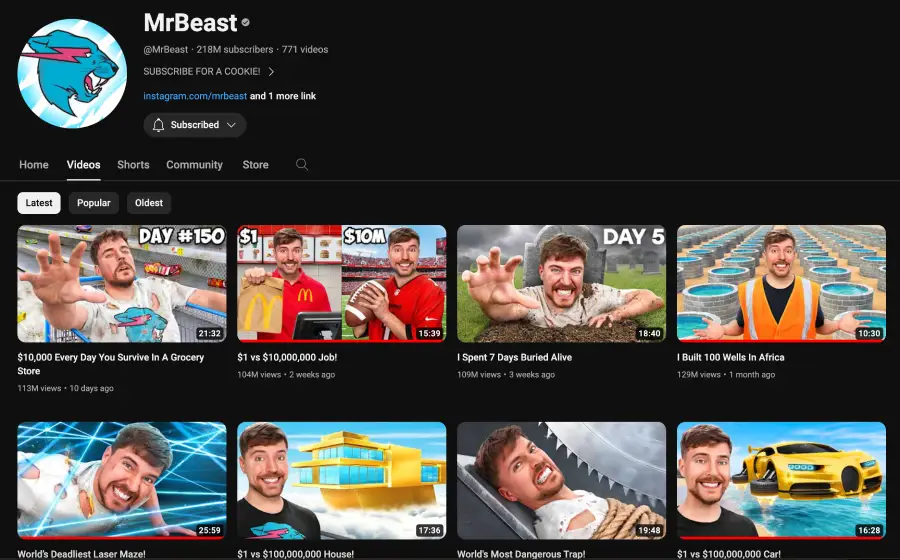Click '104M views • 2 weeks ago' text
Screen dimensions: 900x560
point(286,375)
